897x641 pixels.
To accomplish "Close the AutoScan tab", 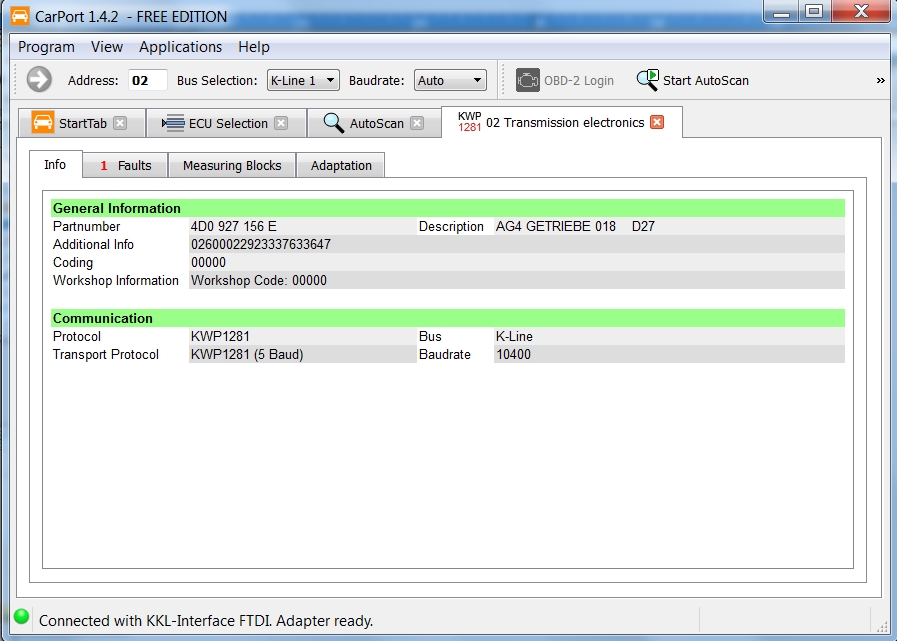I will (x=417, y=123).
